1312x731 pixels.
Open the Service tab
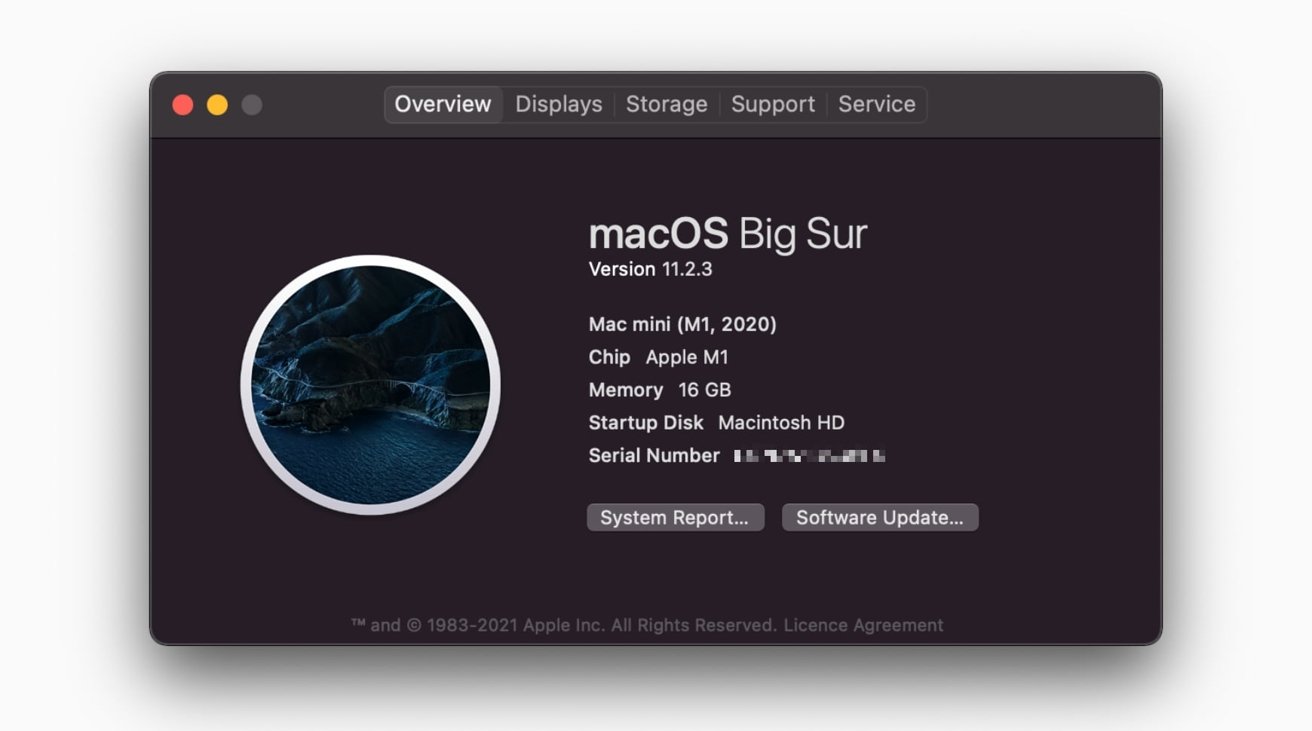(877, 104)
